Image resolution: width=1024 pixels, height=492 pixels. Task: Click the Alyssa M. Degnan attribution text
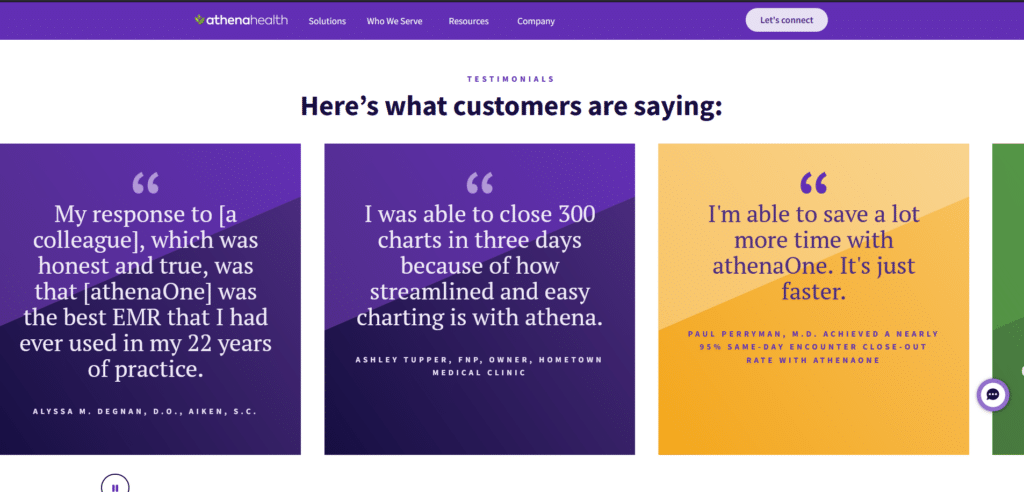[146, 411]
